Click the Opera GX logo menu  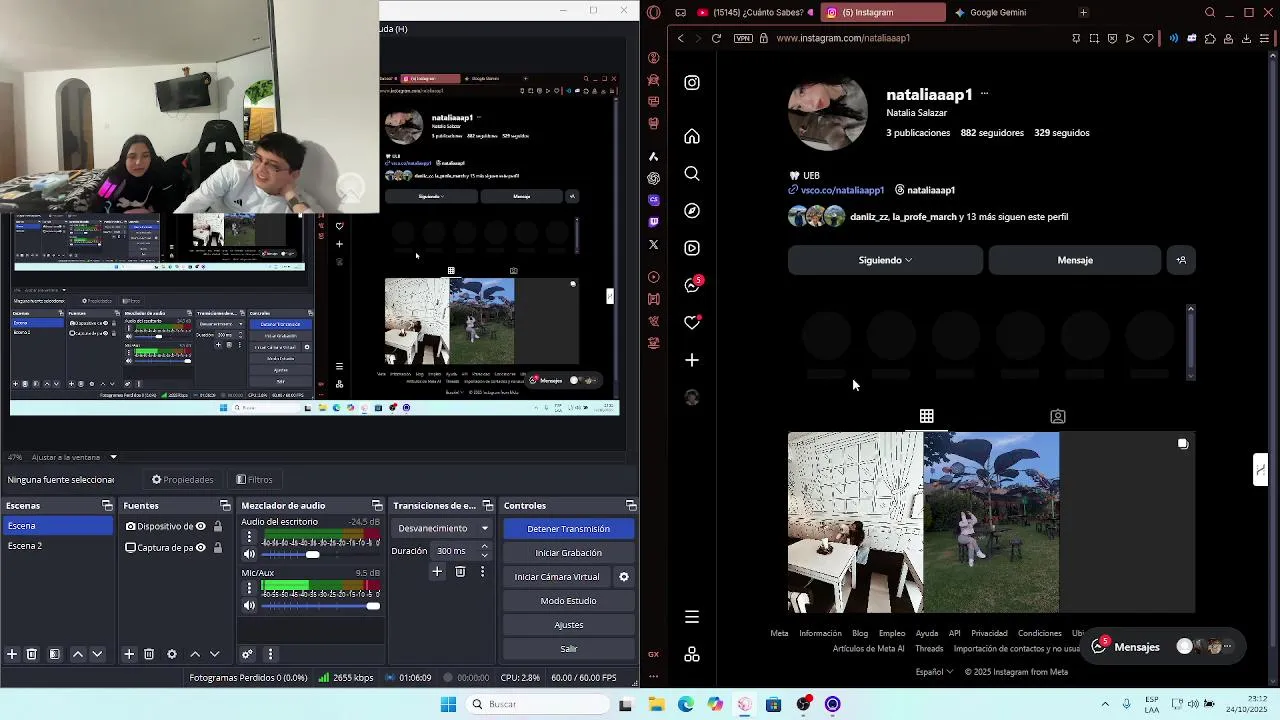[x=654, y=12]
